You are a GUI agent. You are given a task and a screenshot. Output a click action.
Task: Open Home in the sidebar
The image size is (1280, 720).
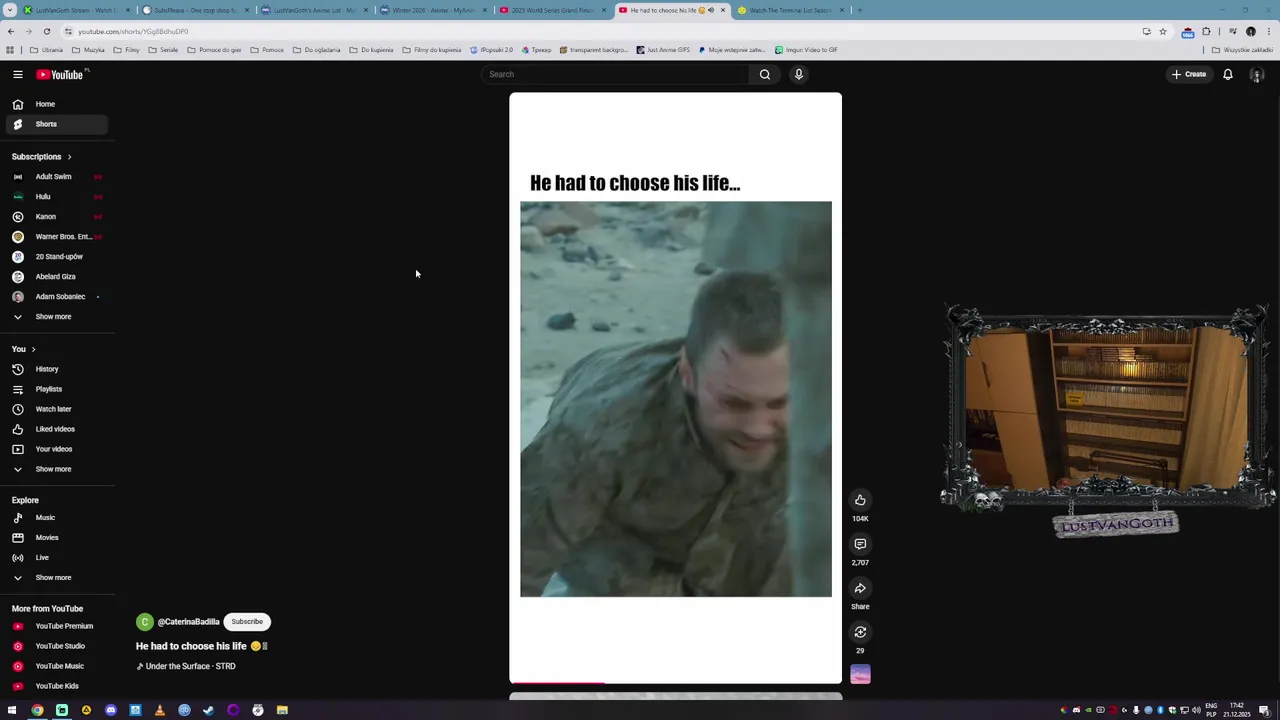pos(56,104)
